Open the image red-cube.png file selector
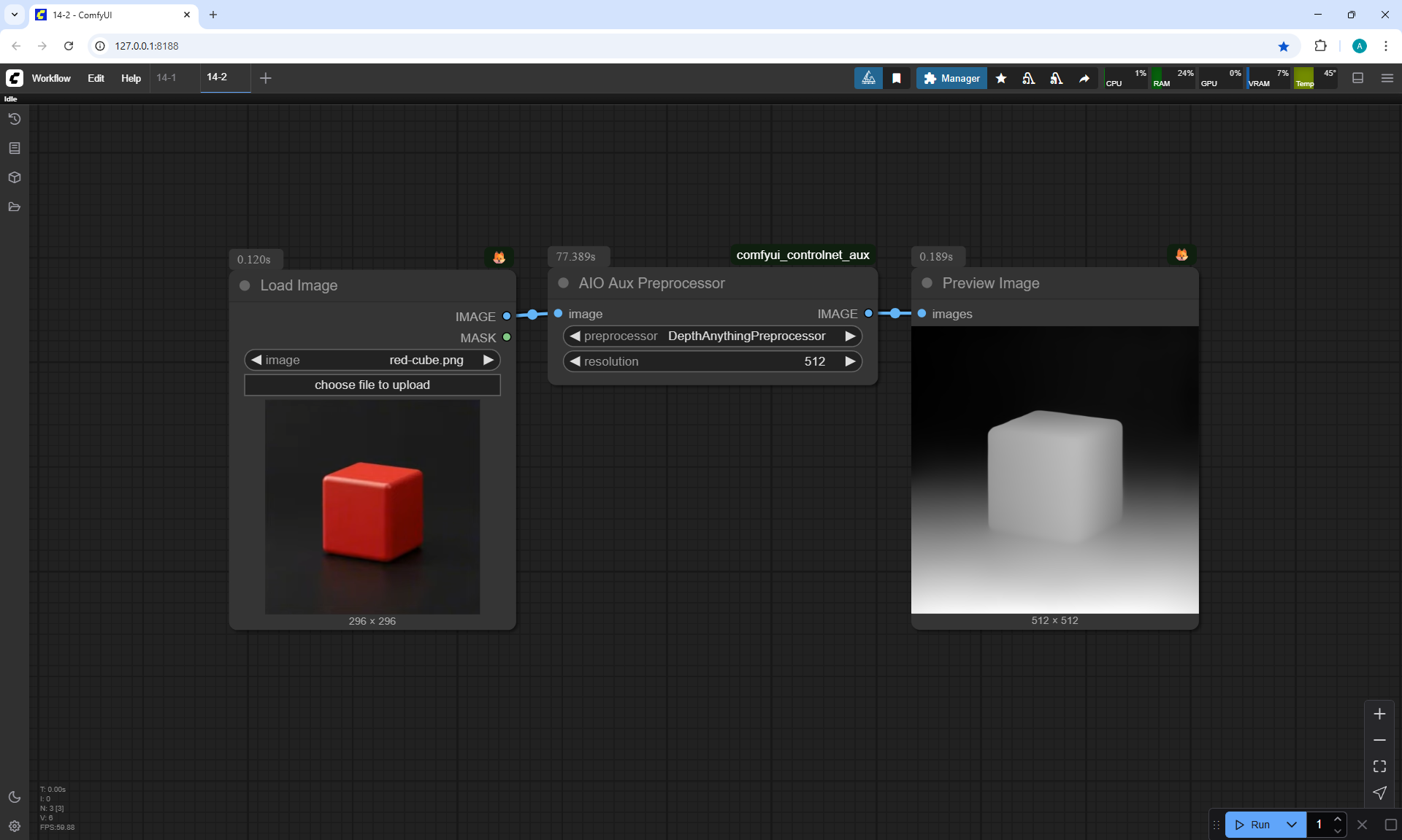 pyautogui.click(x=372, y=361)
